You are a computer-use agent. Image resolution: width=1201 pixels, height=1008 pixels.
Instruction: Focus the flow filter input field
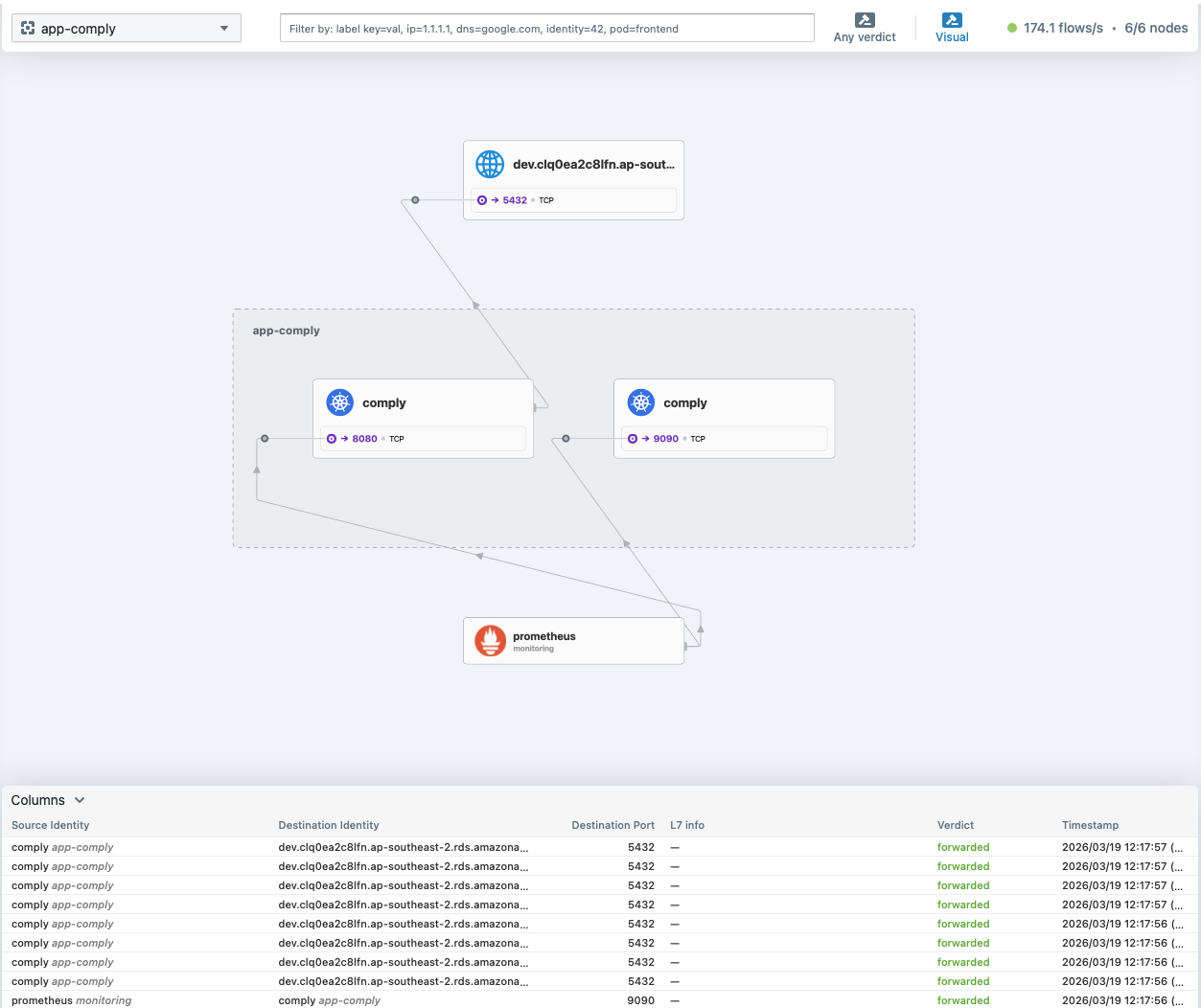coord(546,29)
